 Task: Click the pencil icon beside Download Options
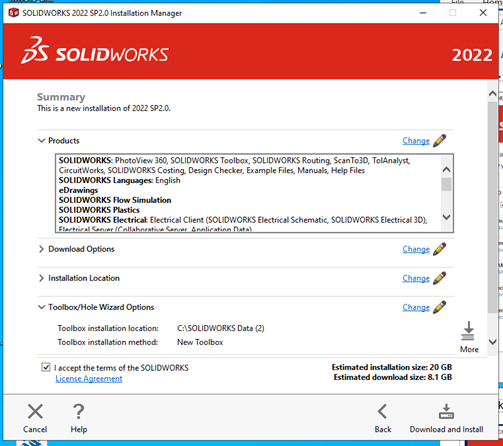tap(439, 249)
